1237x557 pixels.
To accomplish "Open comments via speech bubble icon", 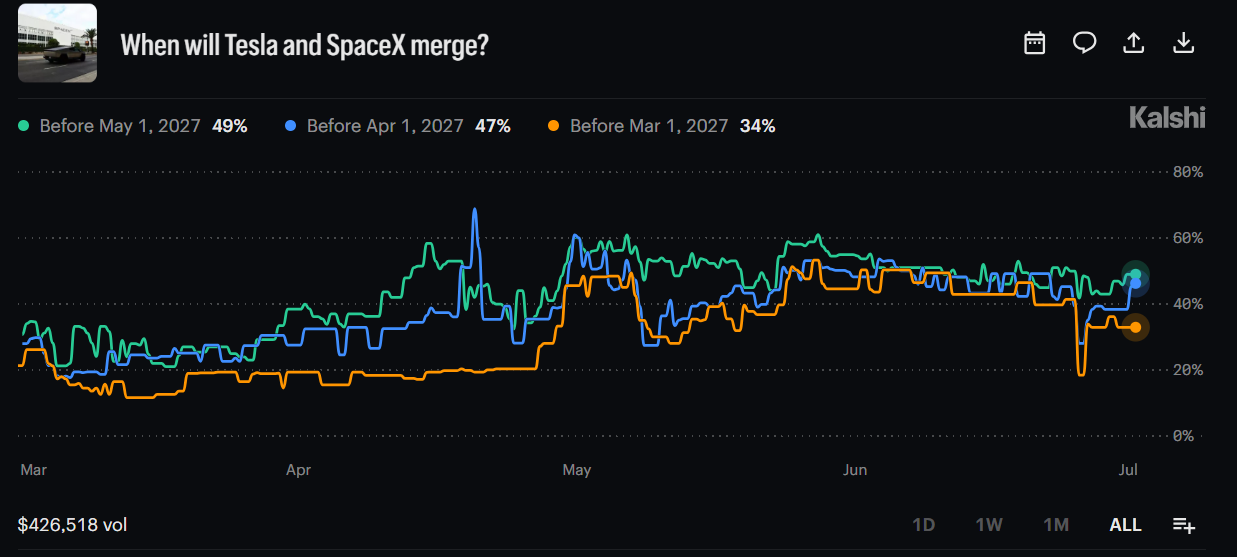I will click(1085, 43).
